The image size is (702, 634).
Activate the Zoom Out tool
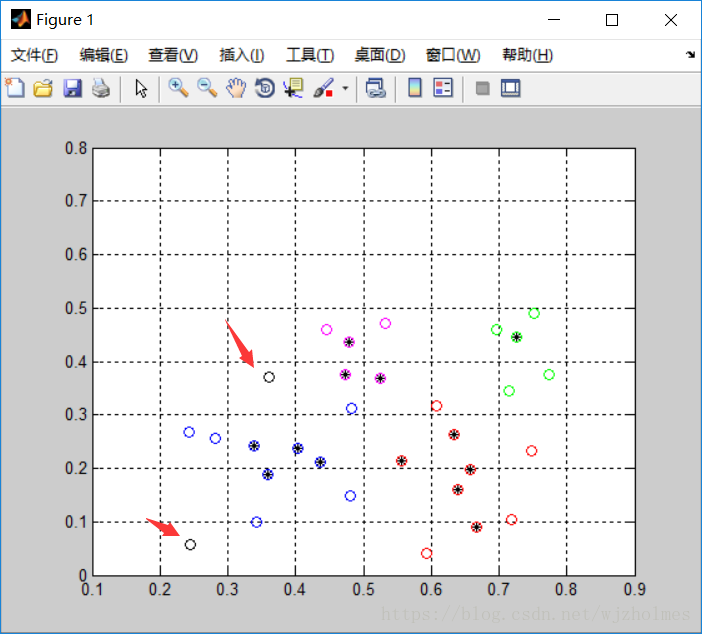click(207, 88)
